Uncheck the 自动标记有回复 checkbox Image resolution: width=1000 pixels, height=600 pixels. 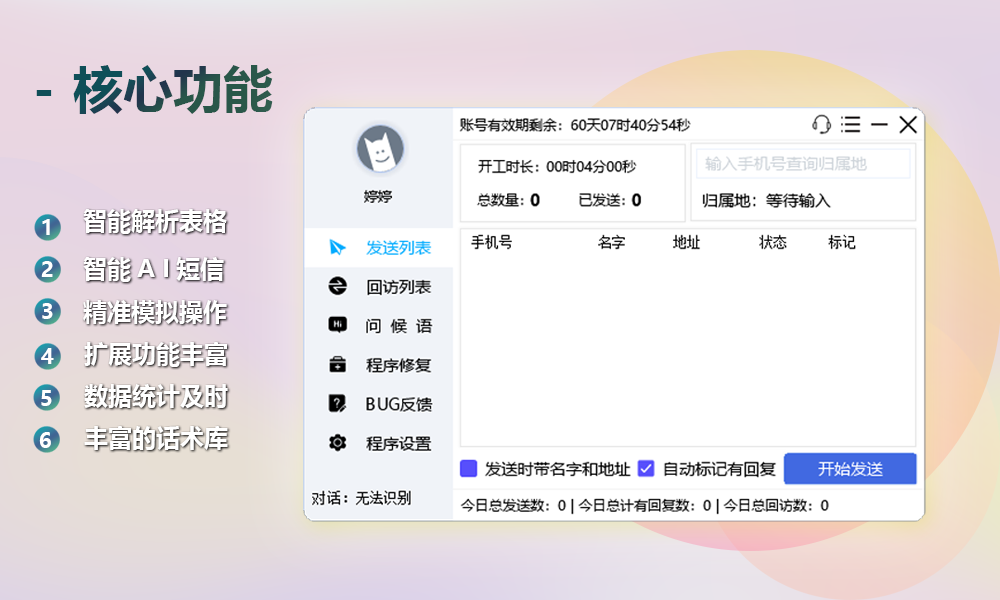(x=649, y=468)
